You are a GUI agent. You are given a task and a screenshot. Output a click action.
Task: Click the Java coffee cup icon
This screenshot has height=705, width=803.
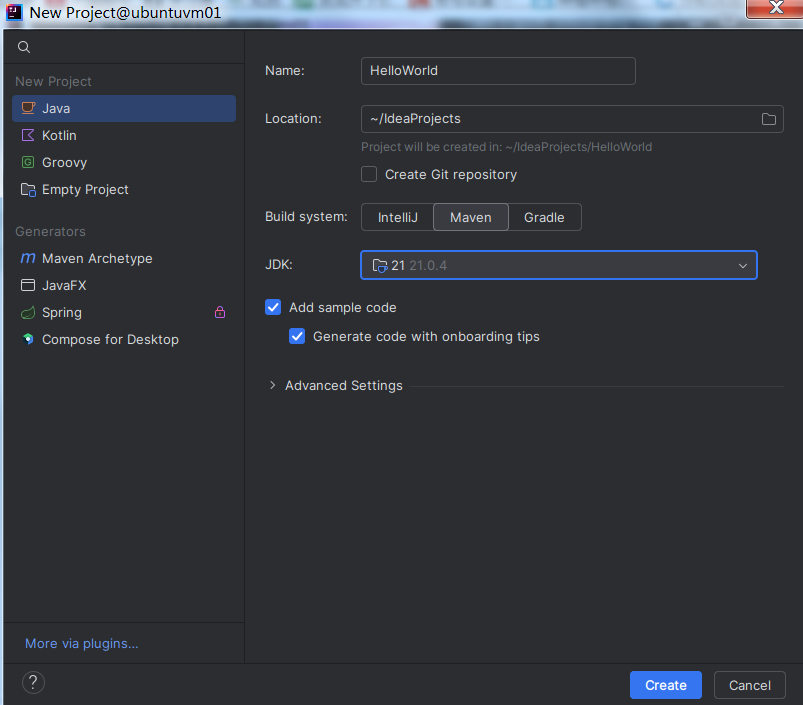point(28,108)
